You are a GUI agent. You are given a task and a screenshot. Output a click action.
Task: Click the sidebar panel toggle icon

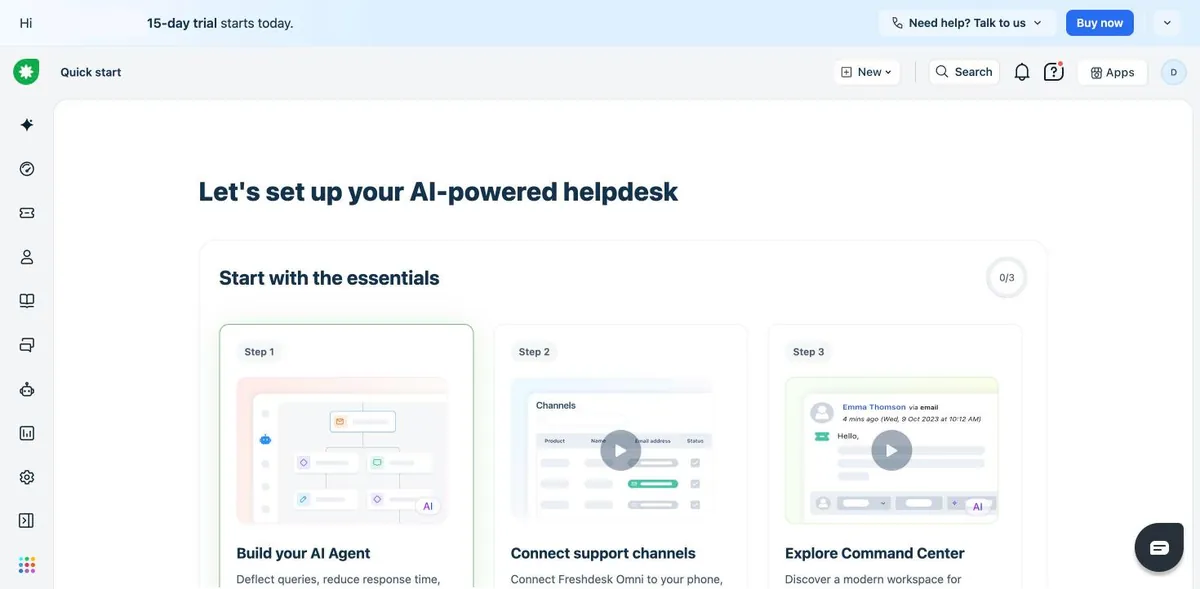27,520
